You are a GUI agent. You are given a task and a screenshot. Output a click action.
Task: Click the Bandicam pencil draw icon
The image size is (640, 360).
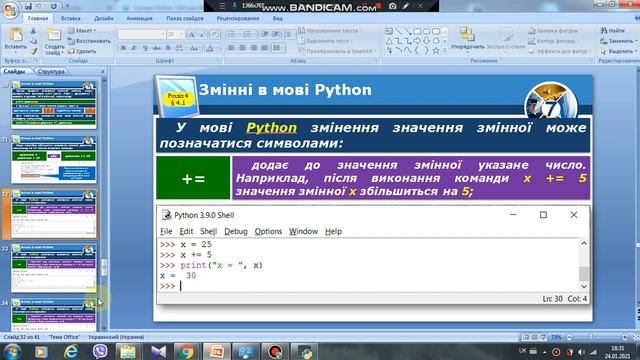pyautogui.click(x=406, y=6)
